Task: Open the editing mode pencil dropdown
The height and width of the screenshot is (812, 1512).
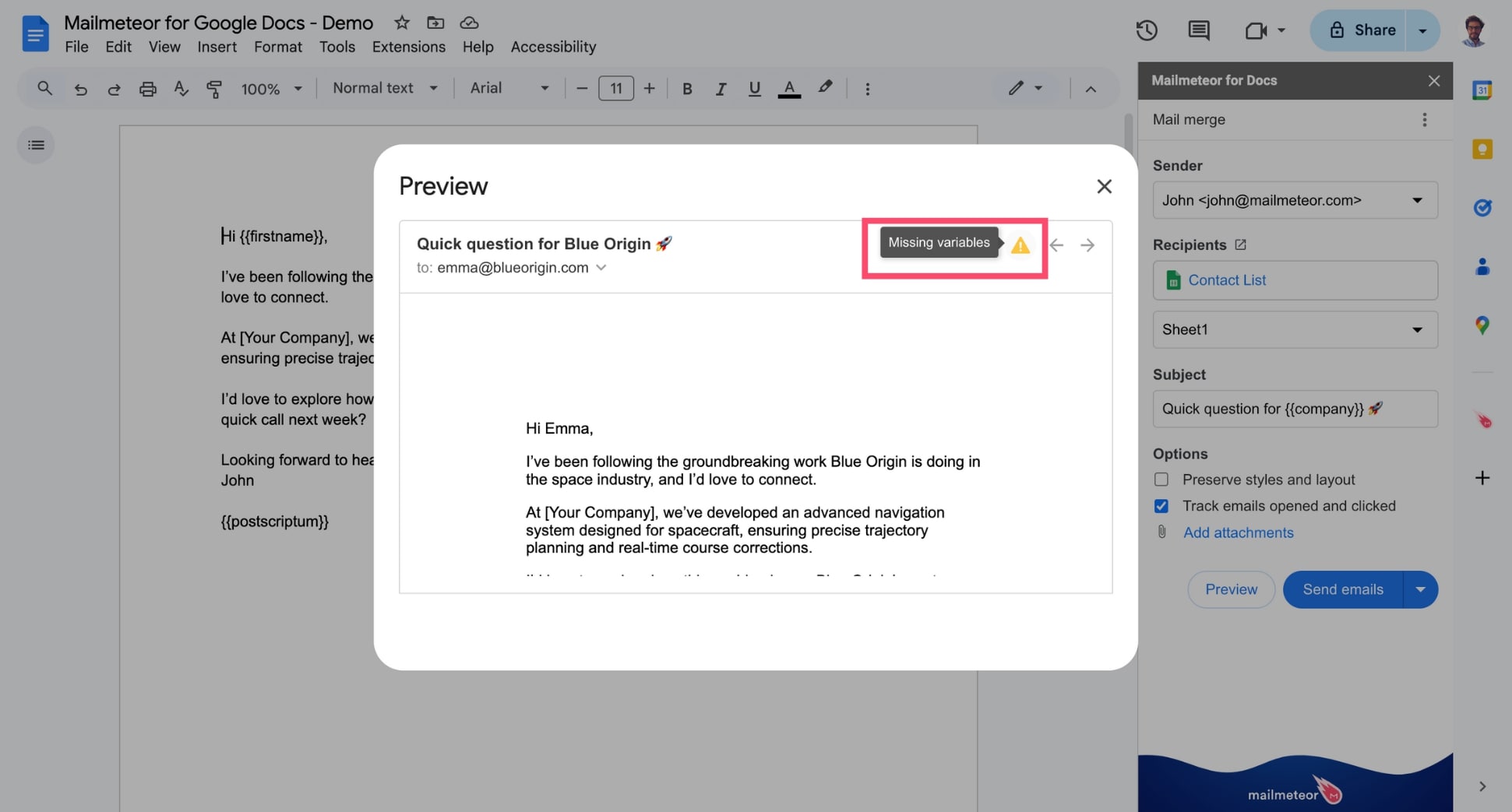Action: tap(1025, 88)
